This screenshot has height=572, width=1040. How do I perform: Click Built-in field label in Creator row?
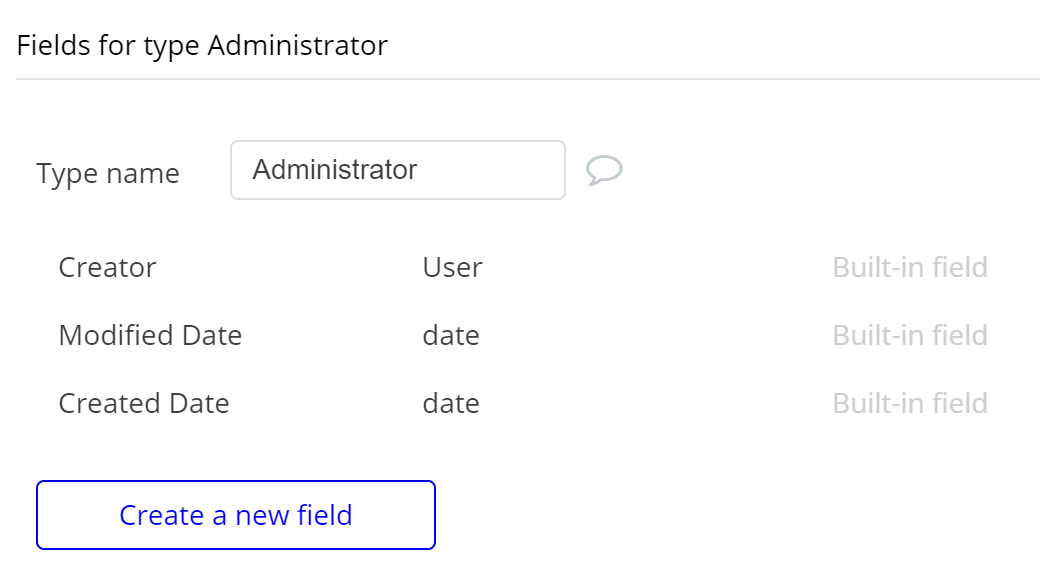click(x=909, y=268)
